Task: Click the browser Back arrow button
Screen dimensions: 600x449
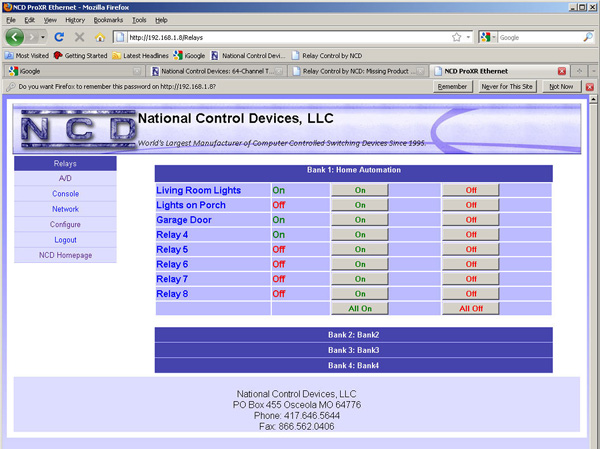Action: pos(15,37)
